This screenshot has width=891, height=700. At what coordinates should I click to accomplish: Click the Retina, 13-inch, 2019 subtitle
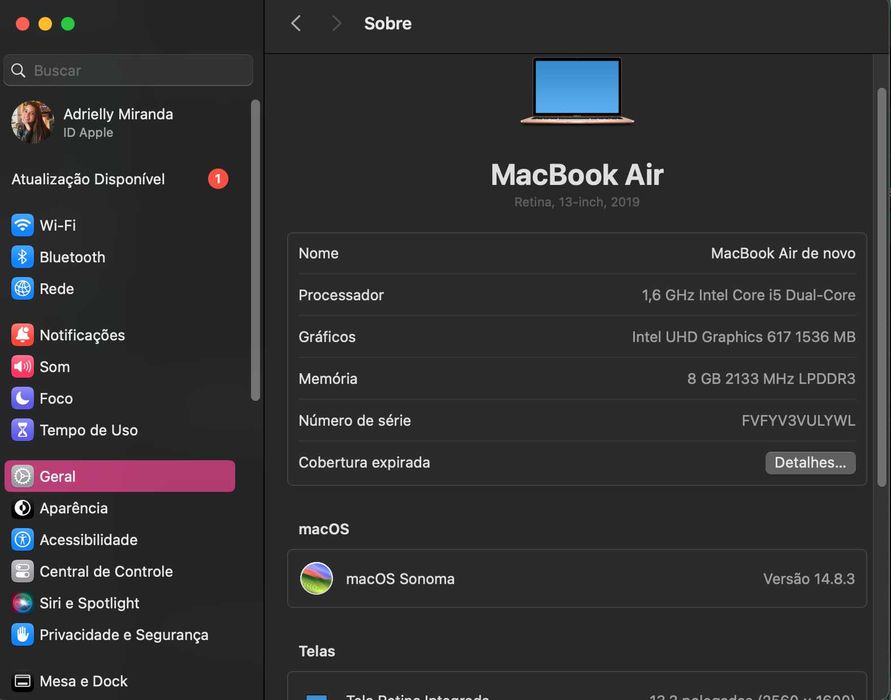click(x=577, y=202)
